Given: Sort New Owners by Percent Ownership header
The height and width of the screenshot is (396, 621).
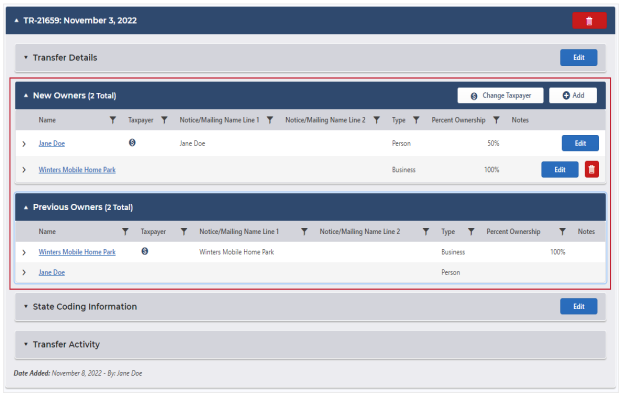Looking at the screenshot, I should pyautogui.click(x=458, y=120).
